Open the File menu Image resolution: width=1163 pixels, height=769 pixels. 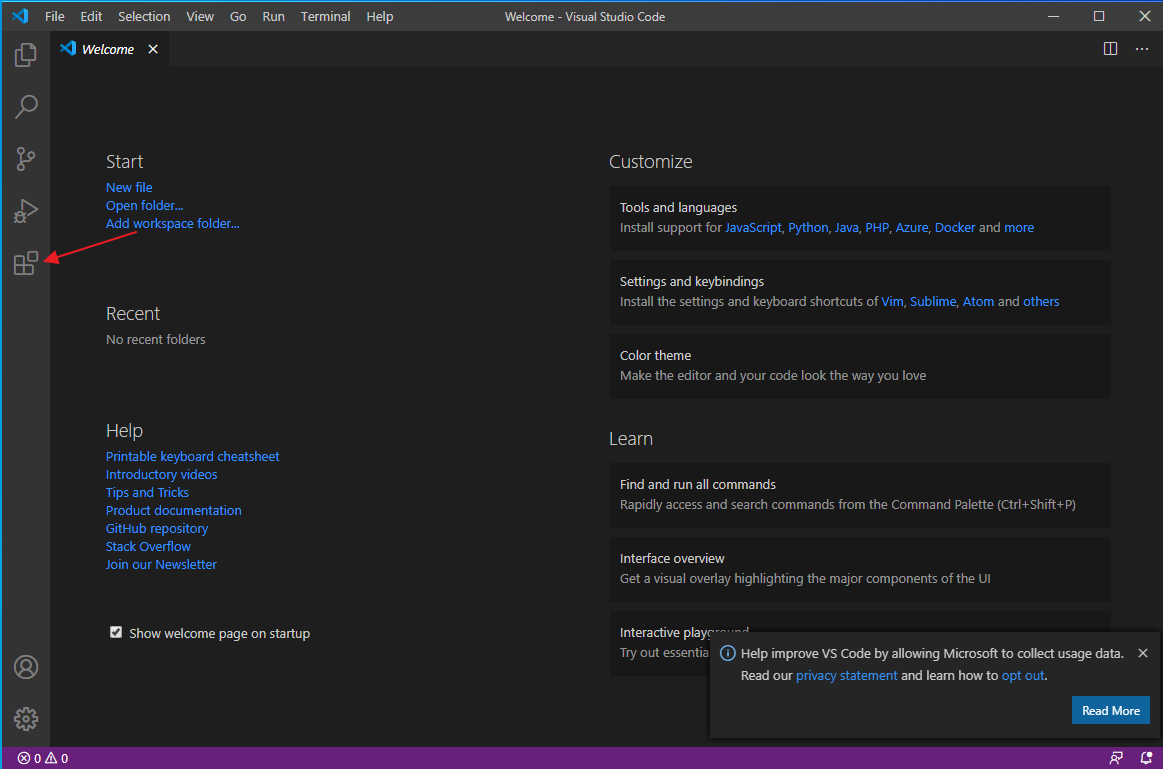pyautogui.click(x=54, y=16)
